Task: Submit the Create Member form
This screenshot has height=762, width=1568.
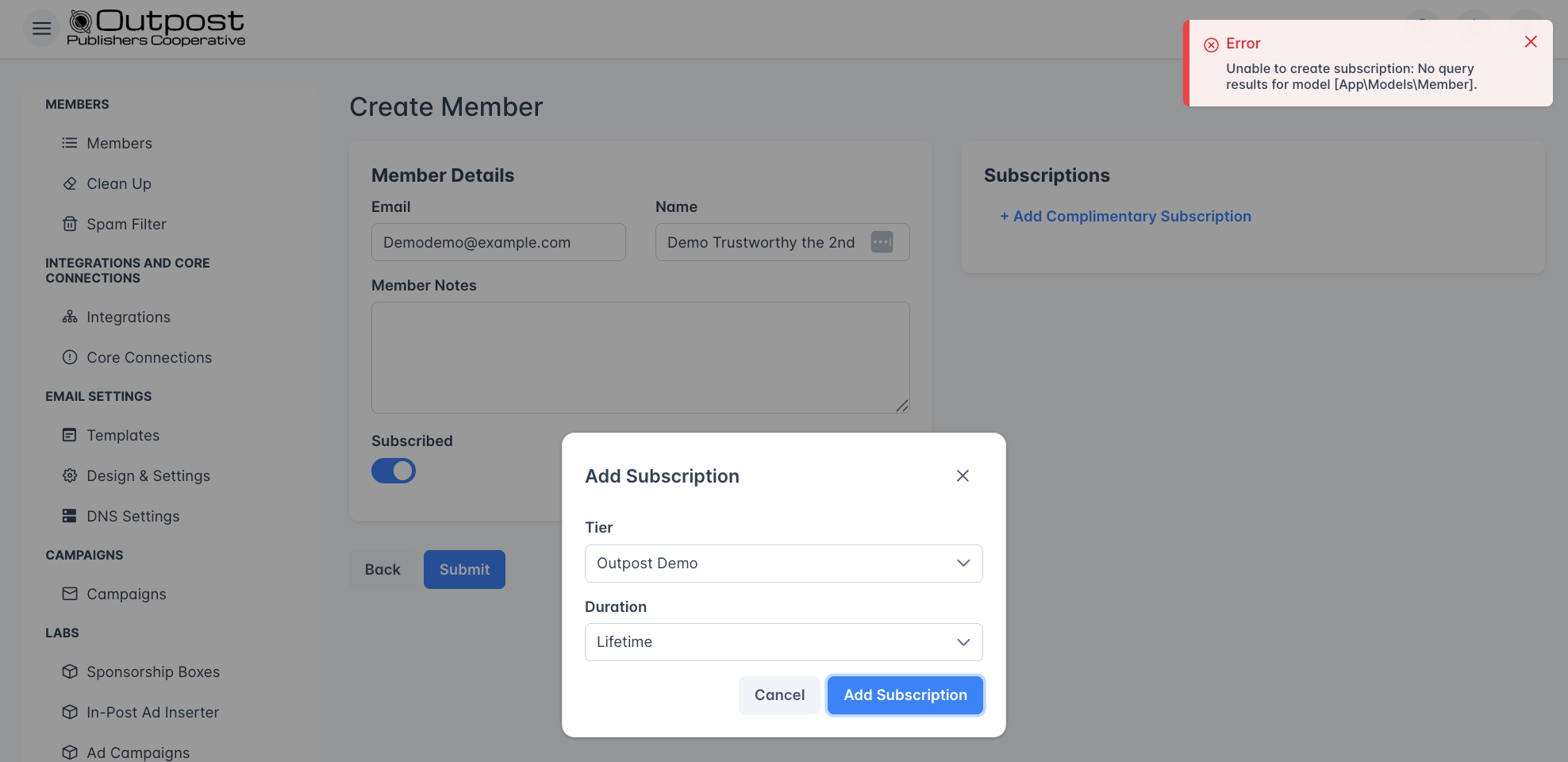Action: tap(464, 569)
